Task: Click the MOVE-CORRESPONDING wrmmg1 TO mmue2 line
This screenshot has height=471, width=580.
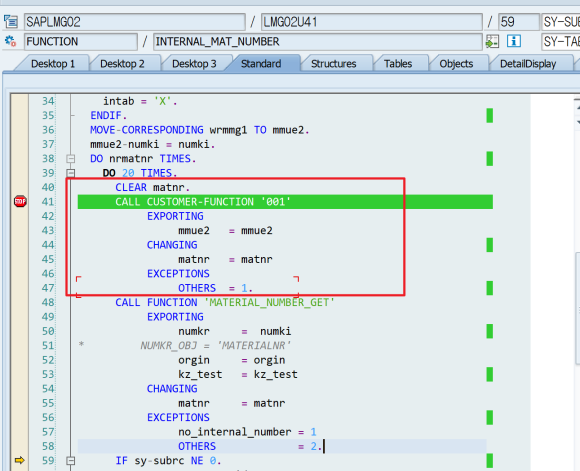Action: click(200, 130)
